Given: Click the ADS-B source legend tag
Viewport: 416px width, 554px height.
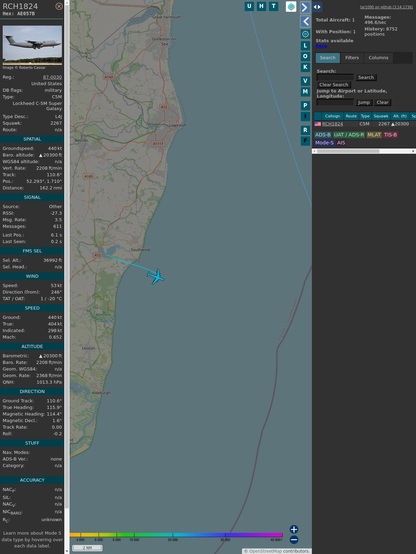Looking at the screenshot, I should [x=323, y=135].
